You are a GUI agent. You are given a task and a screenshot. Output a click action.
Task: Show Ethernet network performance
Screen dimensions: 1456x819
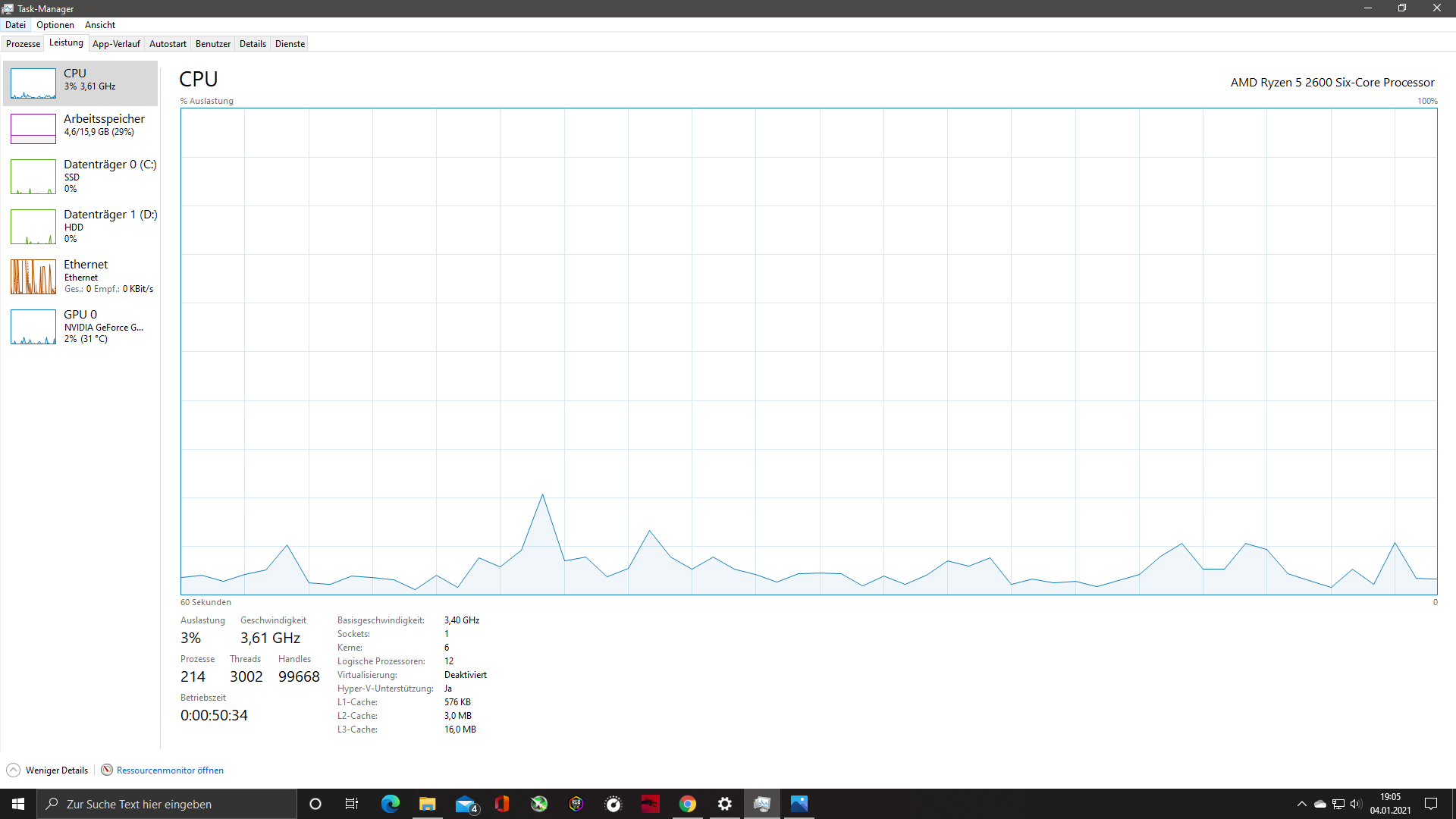(x=80, y=276)
